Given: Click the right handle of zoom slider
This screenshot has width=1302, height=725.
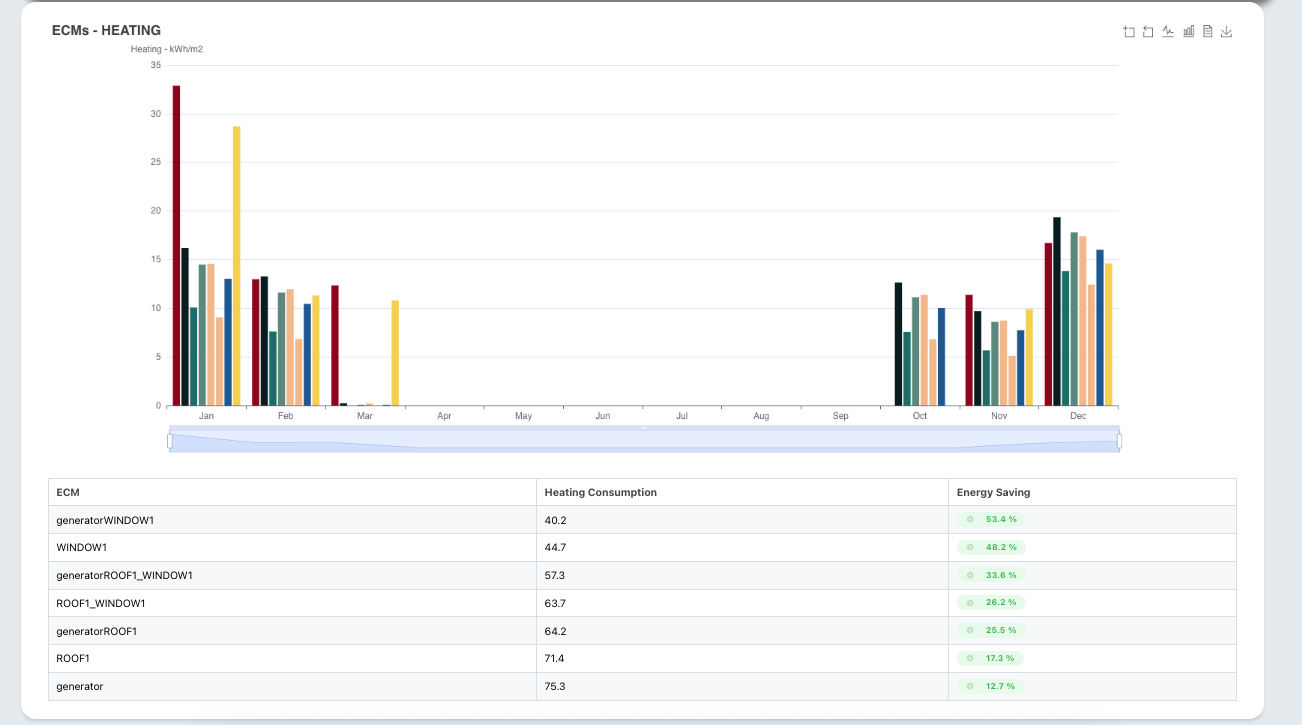Looking at the screenshot, I should pos(1119,441).
